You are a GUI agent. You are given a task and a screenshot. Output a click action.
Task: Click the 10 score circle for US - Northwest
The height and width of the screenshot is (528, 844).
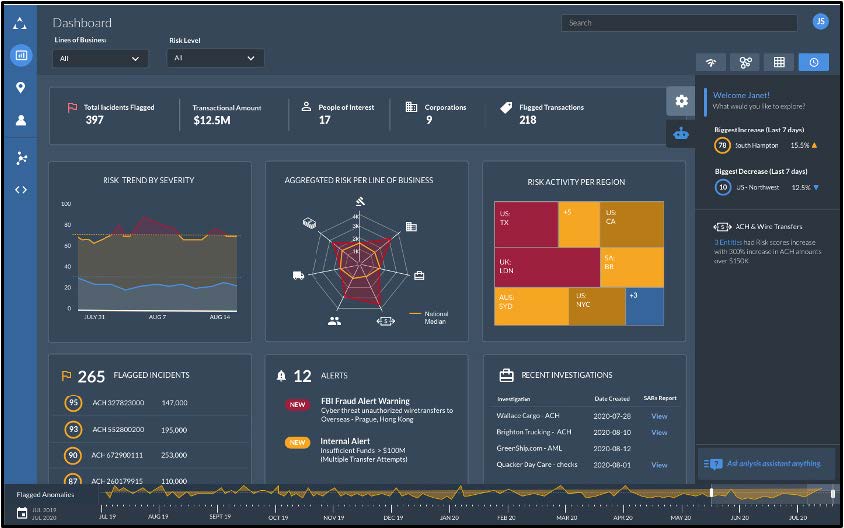pyautogui.click(x=723, y=187)
